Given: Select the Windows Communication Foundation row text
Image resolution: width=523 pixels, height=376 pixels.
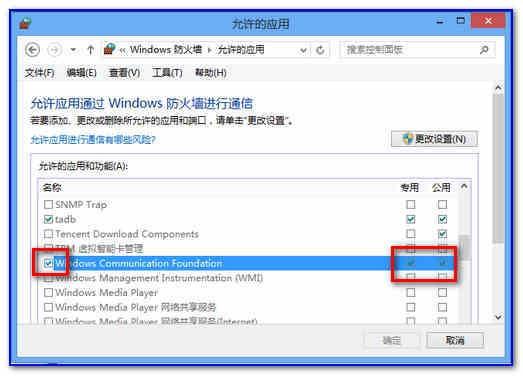Looking at the screenshot, I should tap(138, 263).
